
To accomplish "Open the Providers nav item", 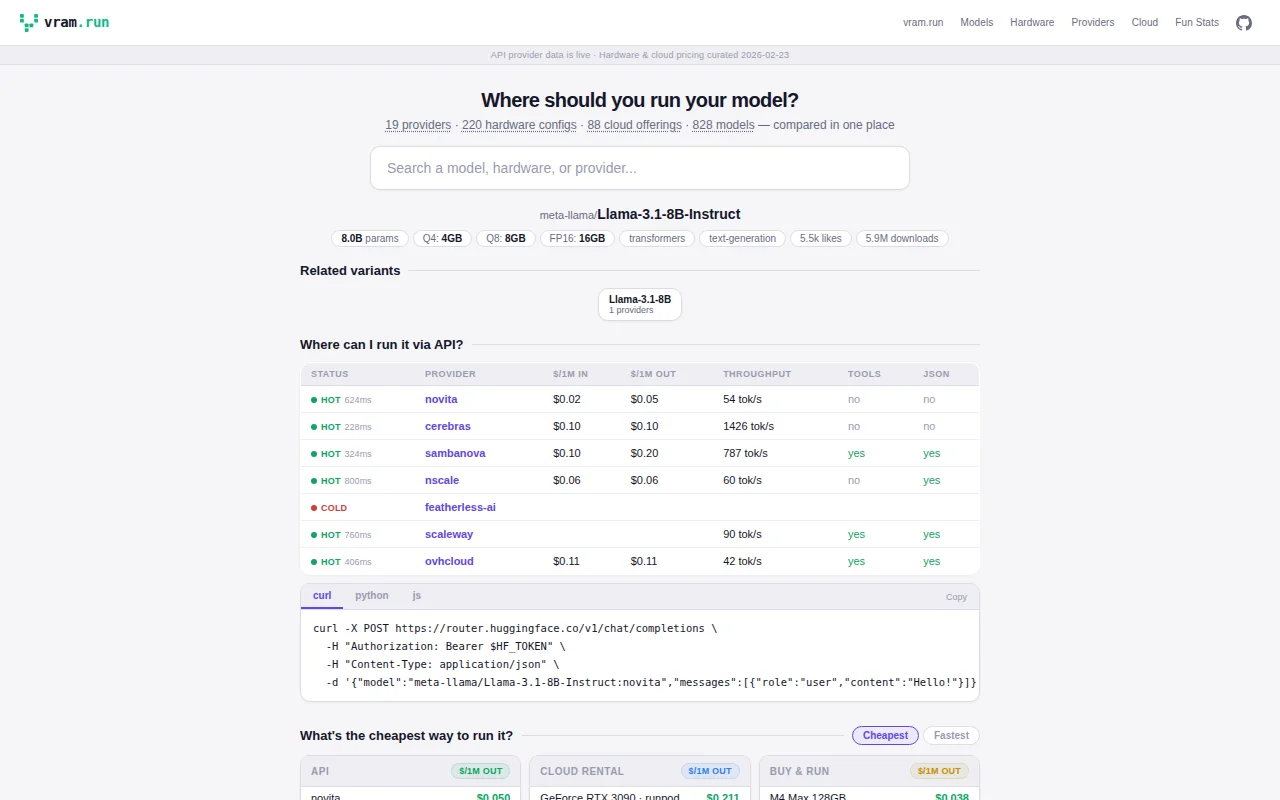I will coord(1093,22).
